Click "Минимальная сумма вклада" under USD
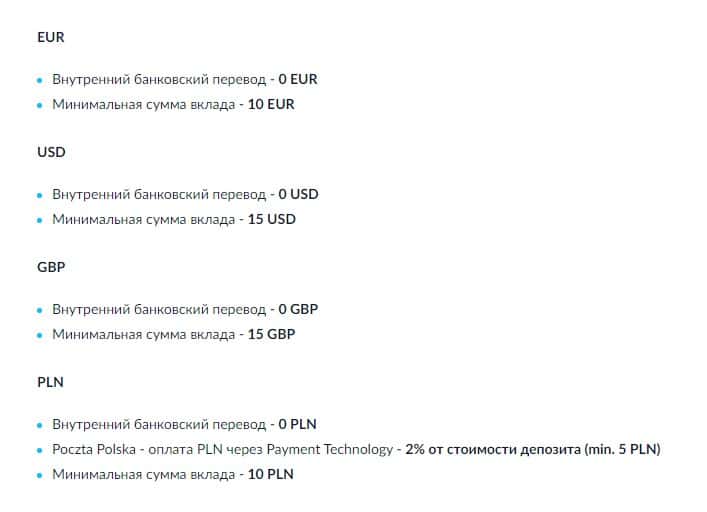Image resolution: width=707 pixels, height=512 pixels. click(144, 219)
